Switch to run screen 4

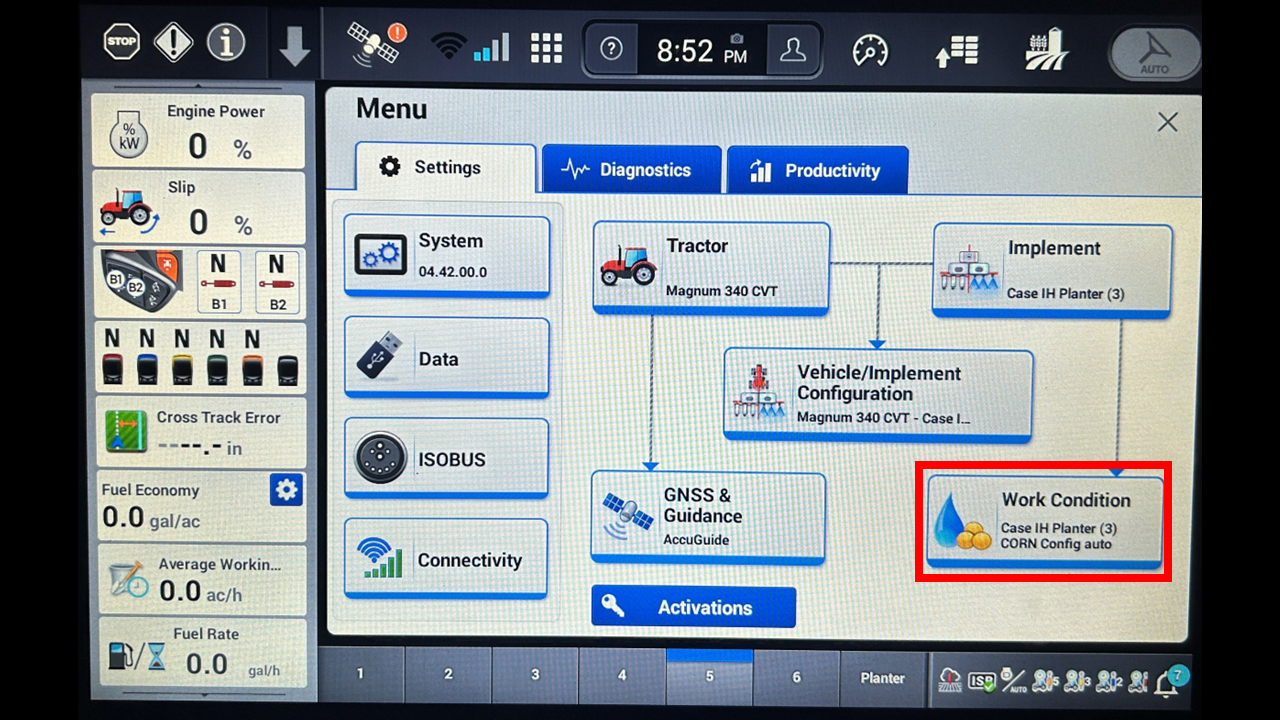(x=622, y=675)
